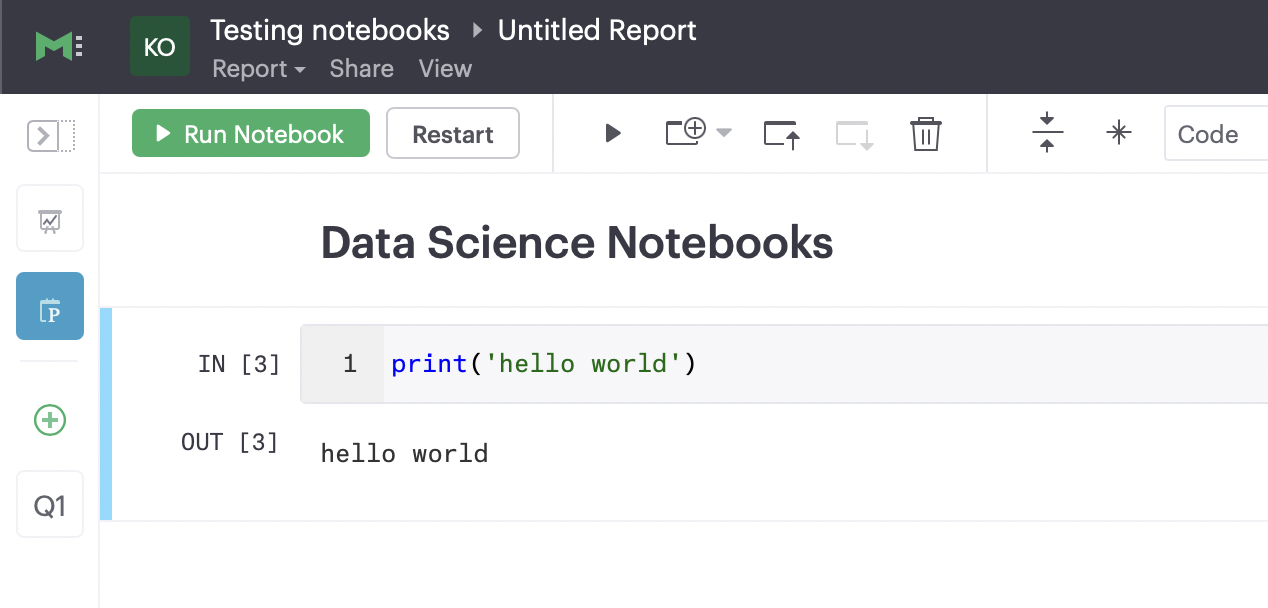This screenshot has width=1268, height=608.
Task: Run the current cell with the play icon
Action: [x=612, y=133]
